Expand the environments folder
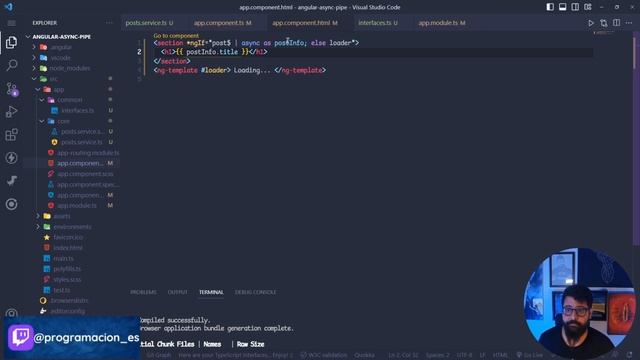Screen dimensions: 640x360 (x=38, y=227)
